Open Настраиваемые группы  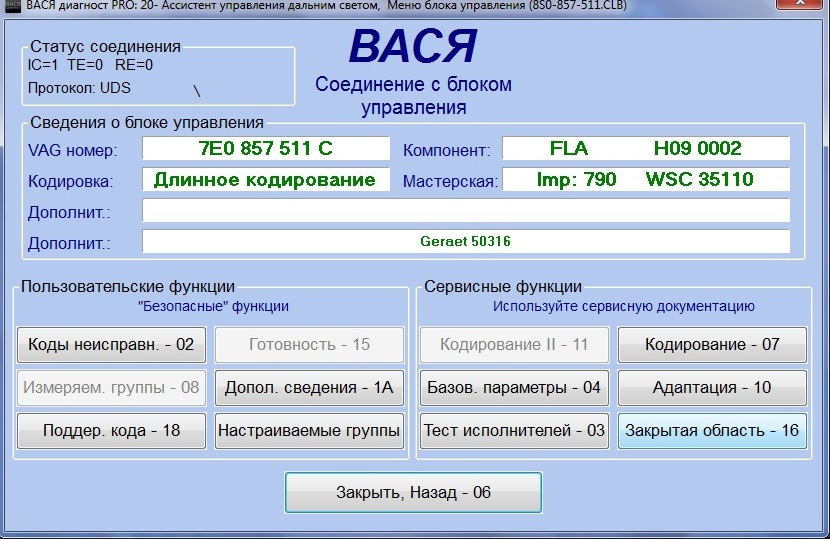309,430
